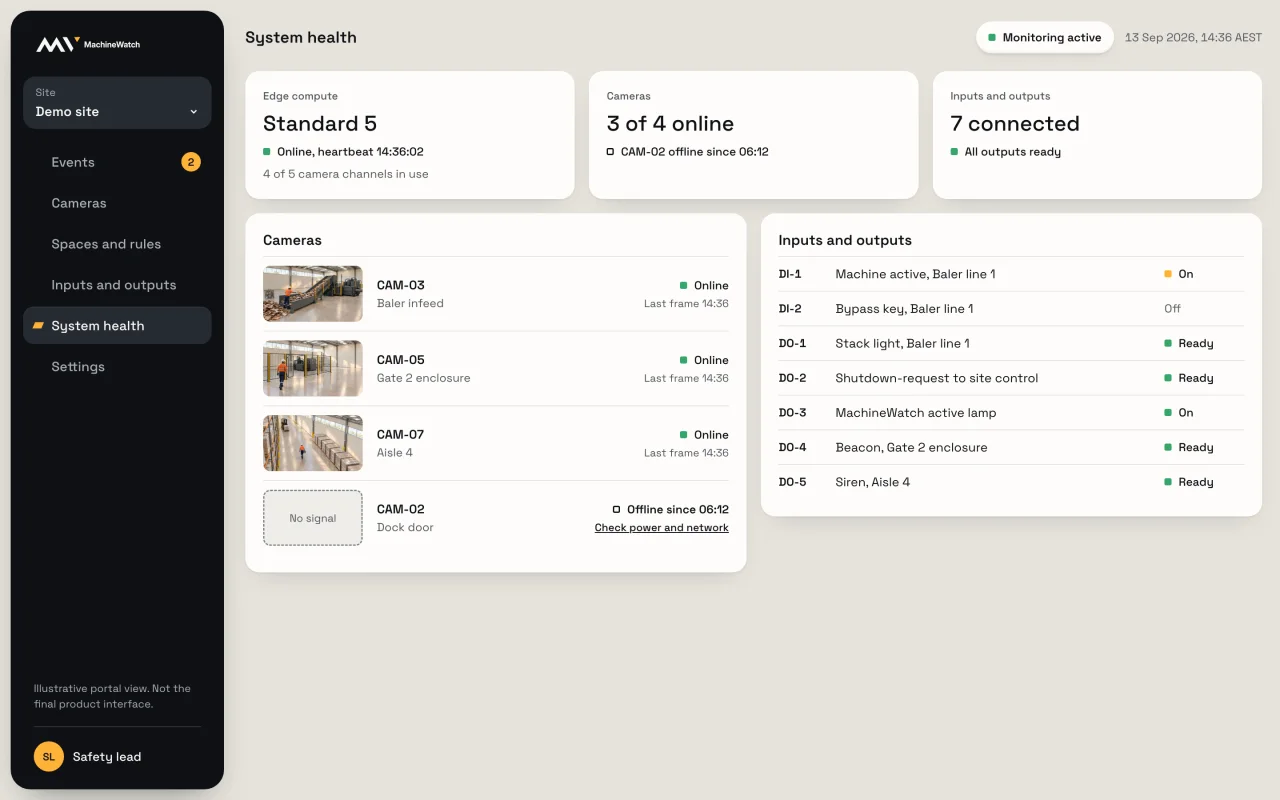Open the CAM-03 Baler infeed thumbnail
This screenshot has width=1280, height=800.
(313, 294)
